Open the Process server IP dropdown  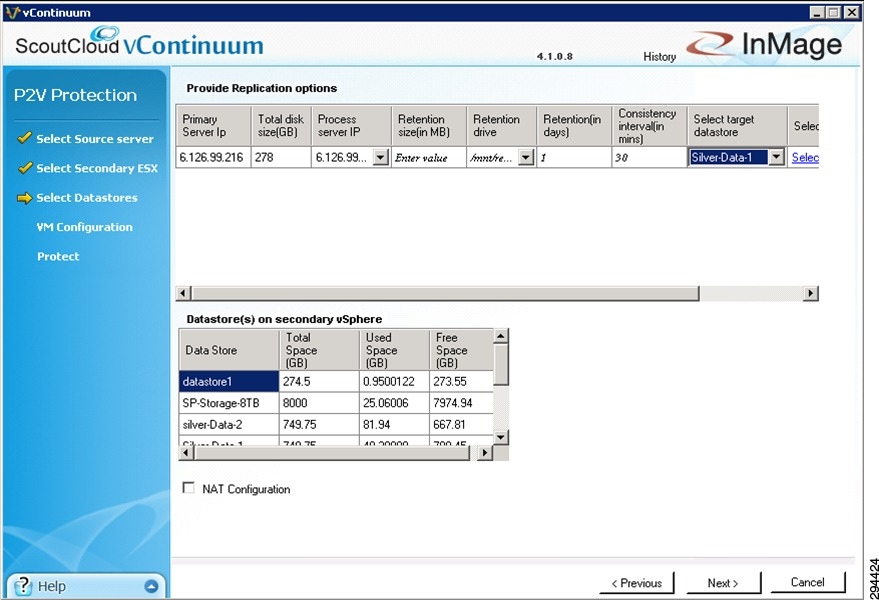tap(381, 158)
